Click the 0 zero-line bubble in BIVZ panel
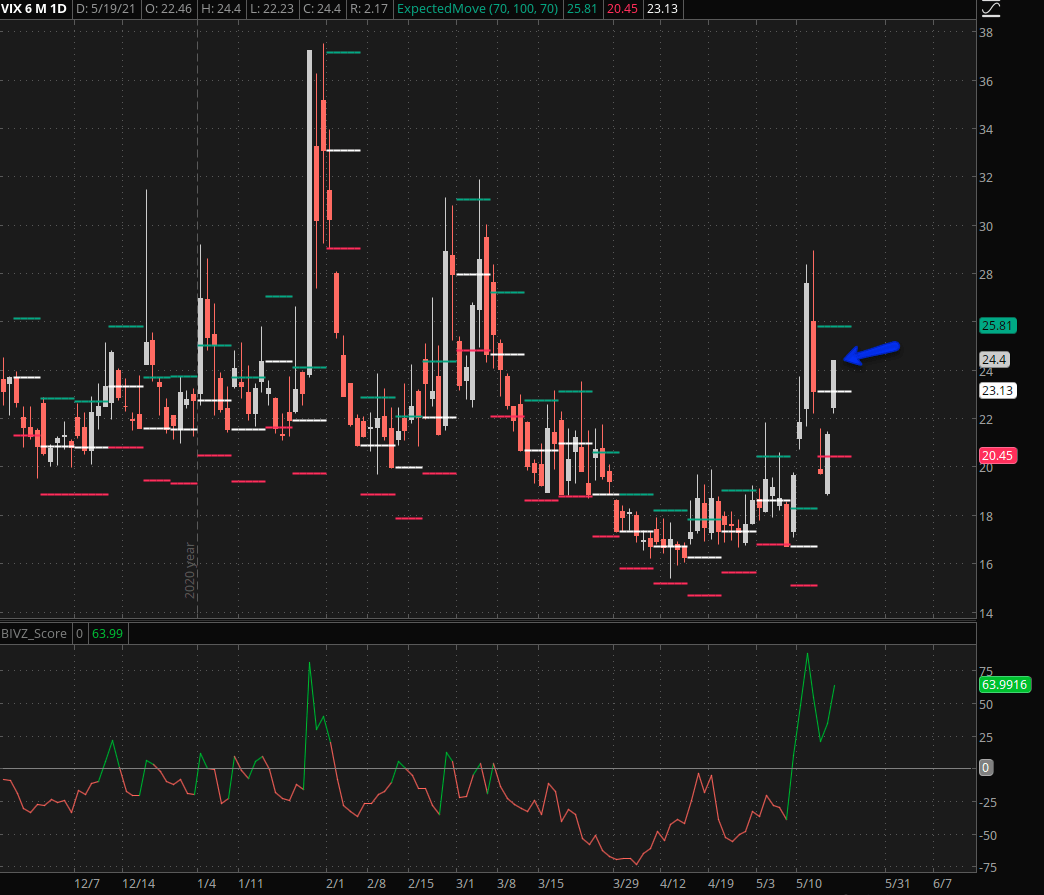 (985, 768)
